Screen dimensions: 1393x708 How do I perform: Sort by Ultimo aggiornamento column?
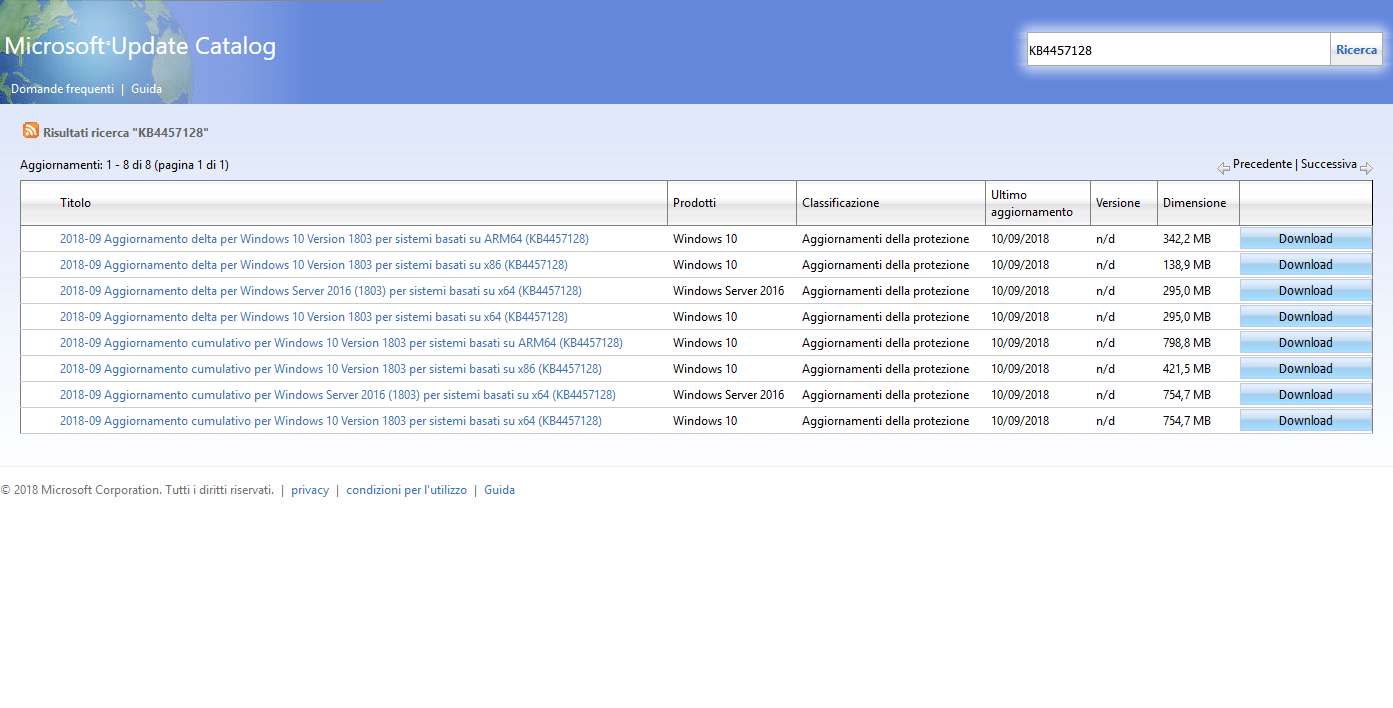point(1031,203)
